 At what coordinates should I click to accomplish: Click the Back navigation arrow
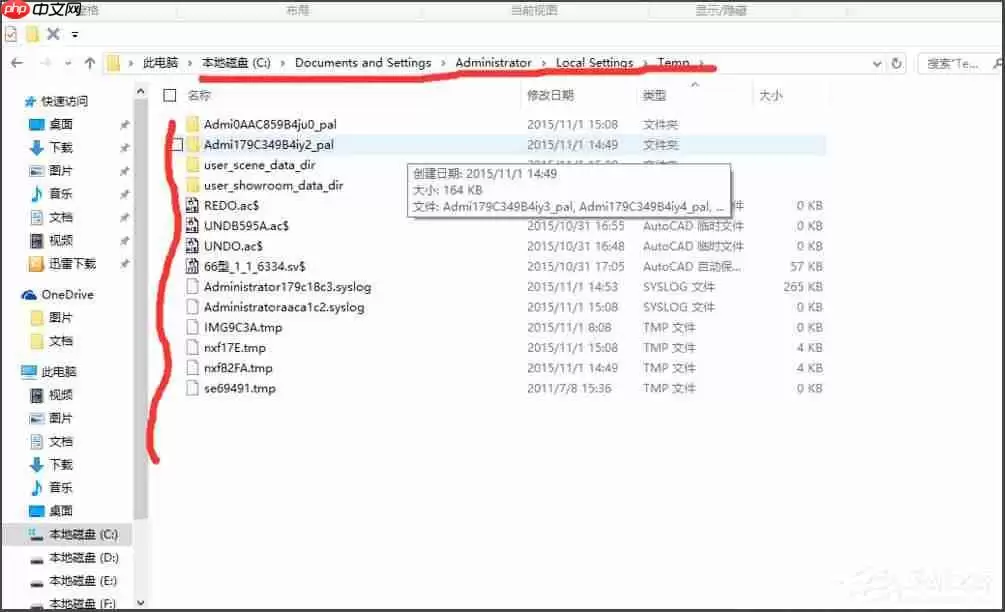(17, 63)
